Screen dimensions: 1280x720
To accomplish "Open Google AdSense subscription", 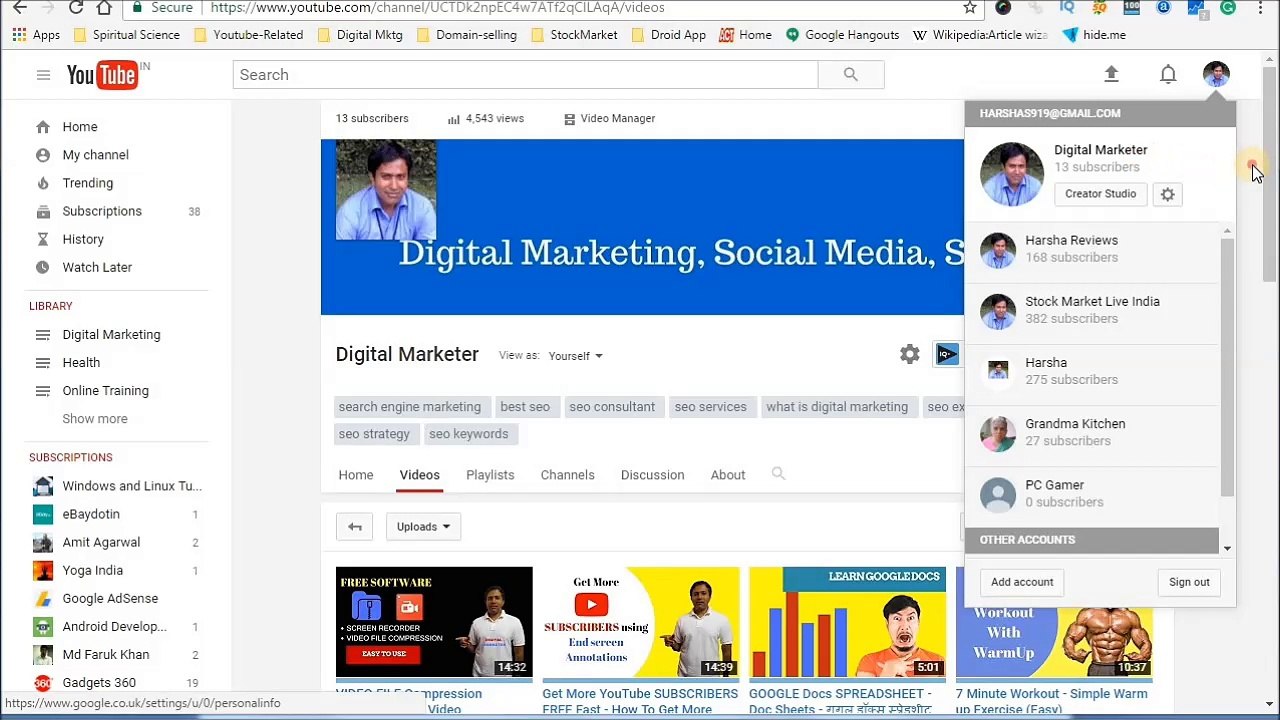I will tap(110, 599).
